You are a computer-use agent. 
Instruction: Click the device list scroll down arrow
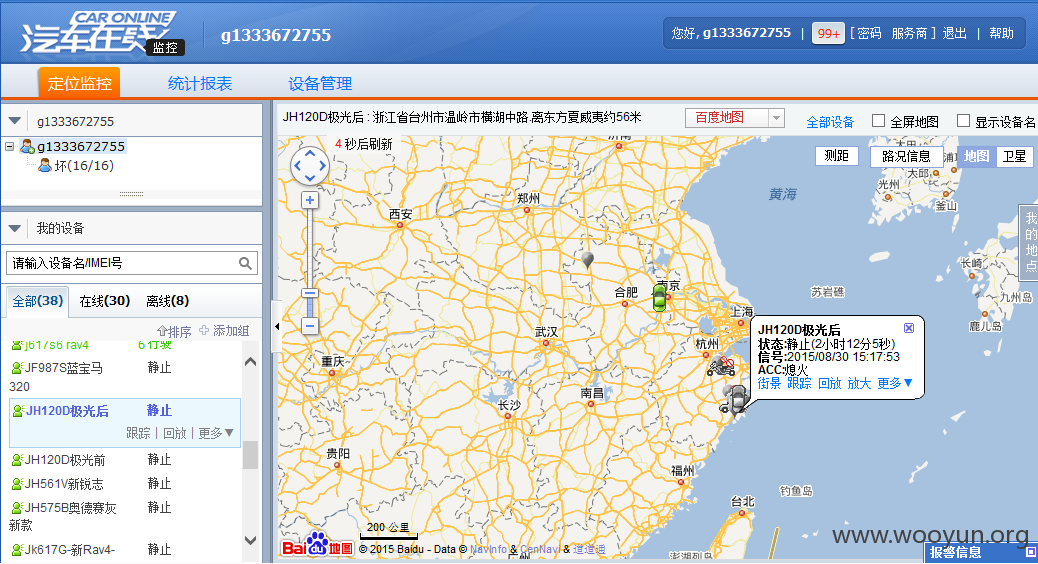click(250, 540)
